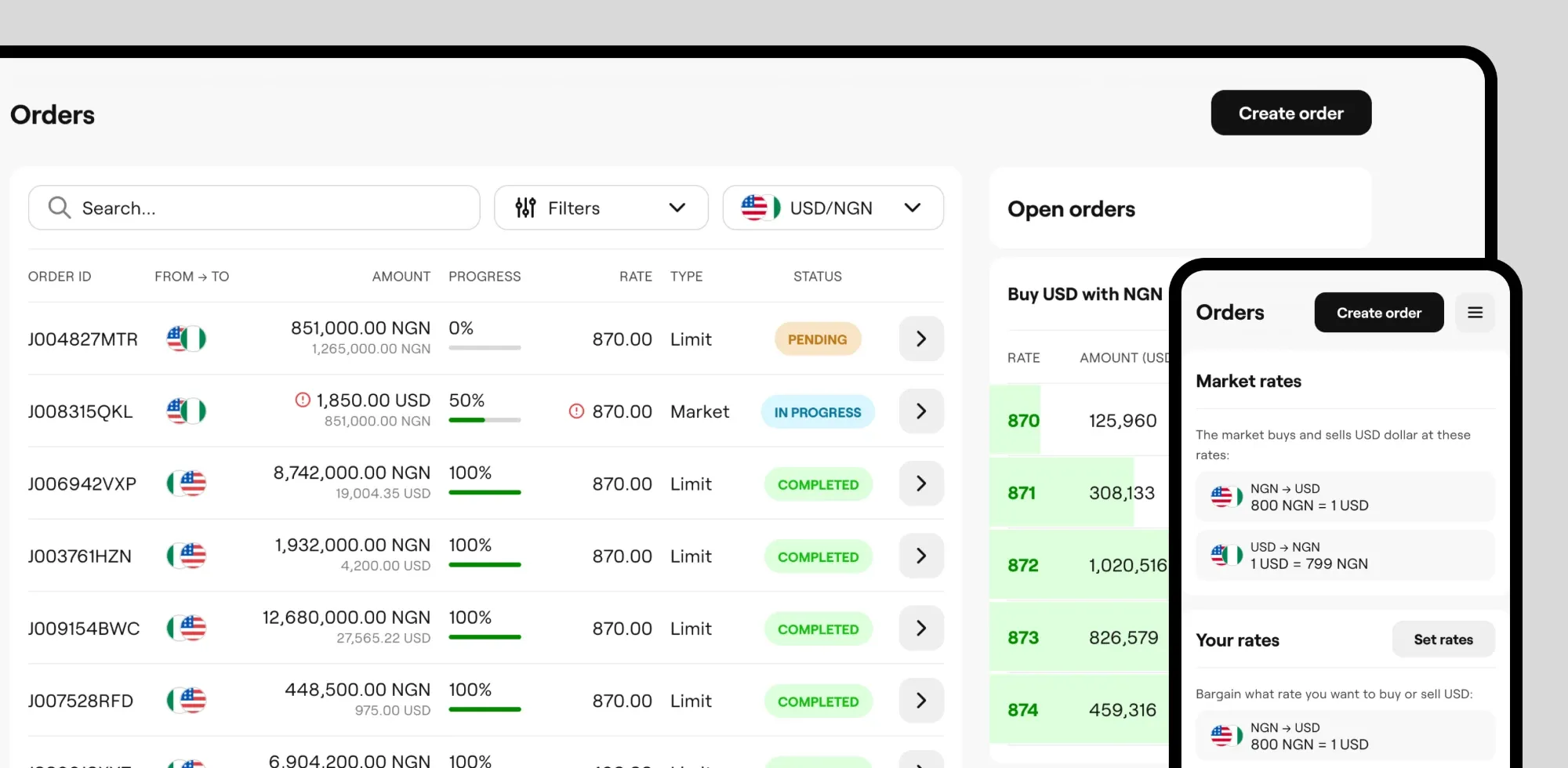Open the hamburger menu in mobile Orders
Image resolution: width=1568 pixels, height=768 pixels.
coord(1475,313)
